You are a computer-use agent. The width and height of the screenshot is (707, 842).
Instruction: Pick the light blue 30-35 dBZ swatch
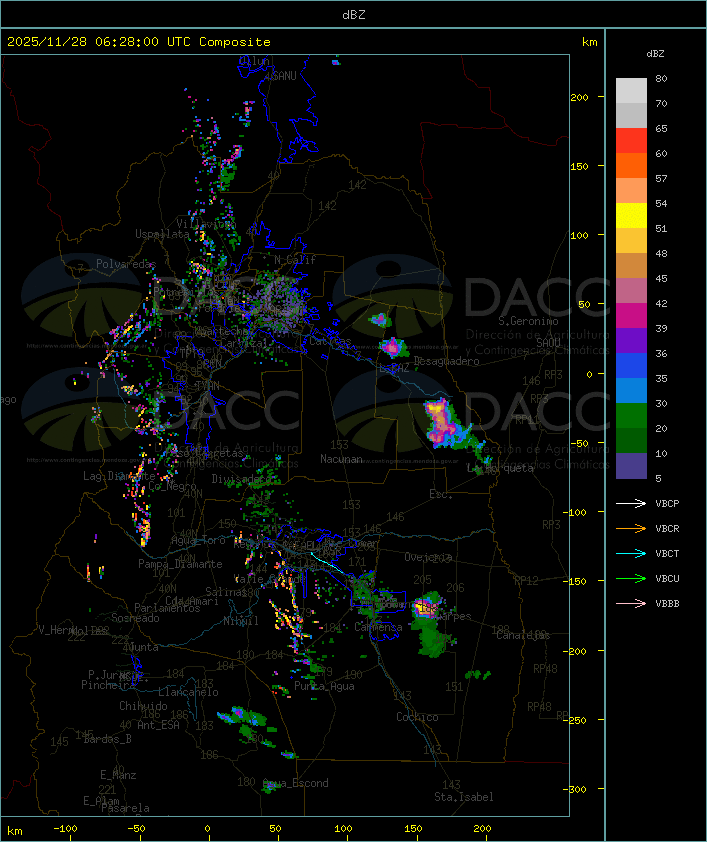coord(631,390)
